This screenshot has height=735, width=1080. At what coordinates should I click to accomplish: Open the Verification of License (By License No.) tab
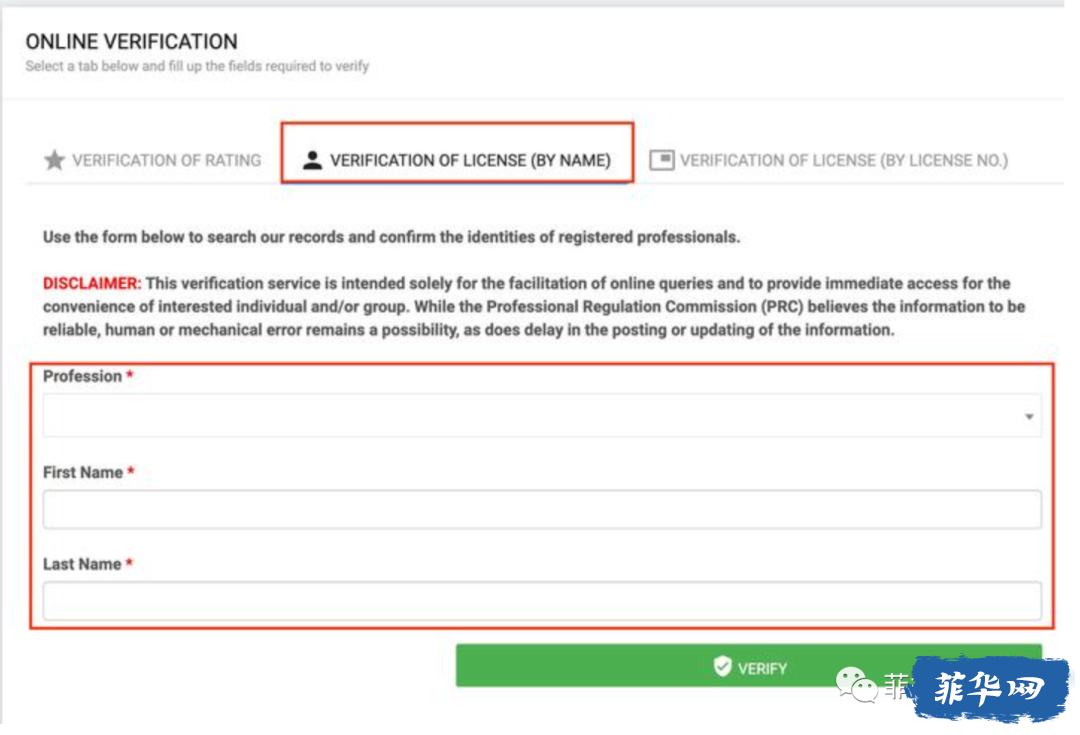[x=829, y=160]
